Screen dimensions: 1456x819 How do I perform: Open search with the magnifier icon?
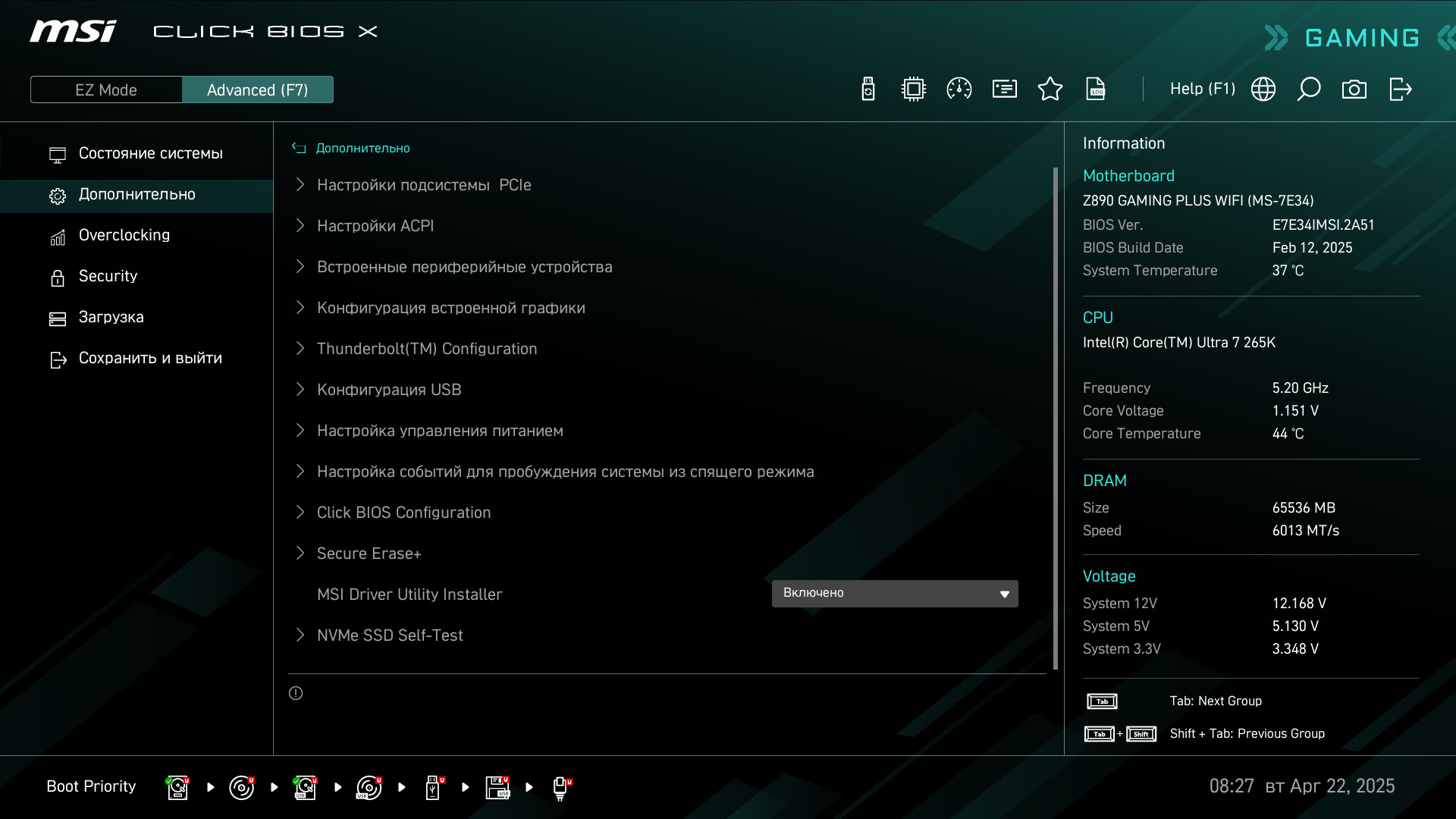click(1309, 89)
